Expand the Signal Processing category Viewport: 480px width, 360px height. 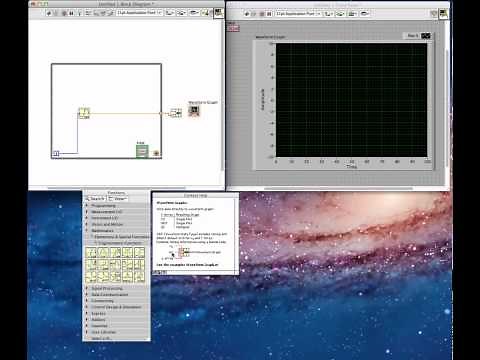pyautogui.click(x=116, y=288)
